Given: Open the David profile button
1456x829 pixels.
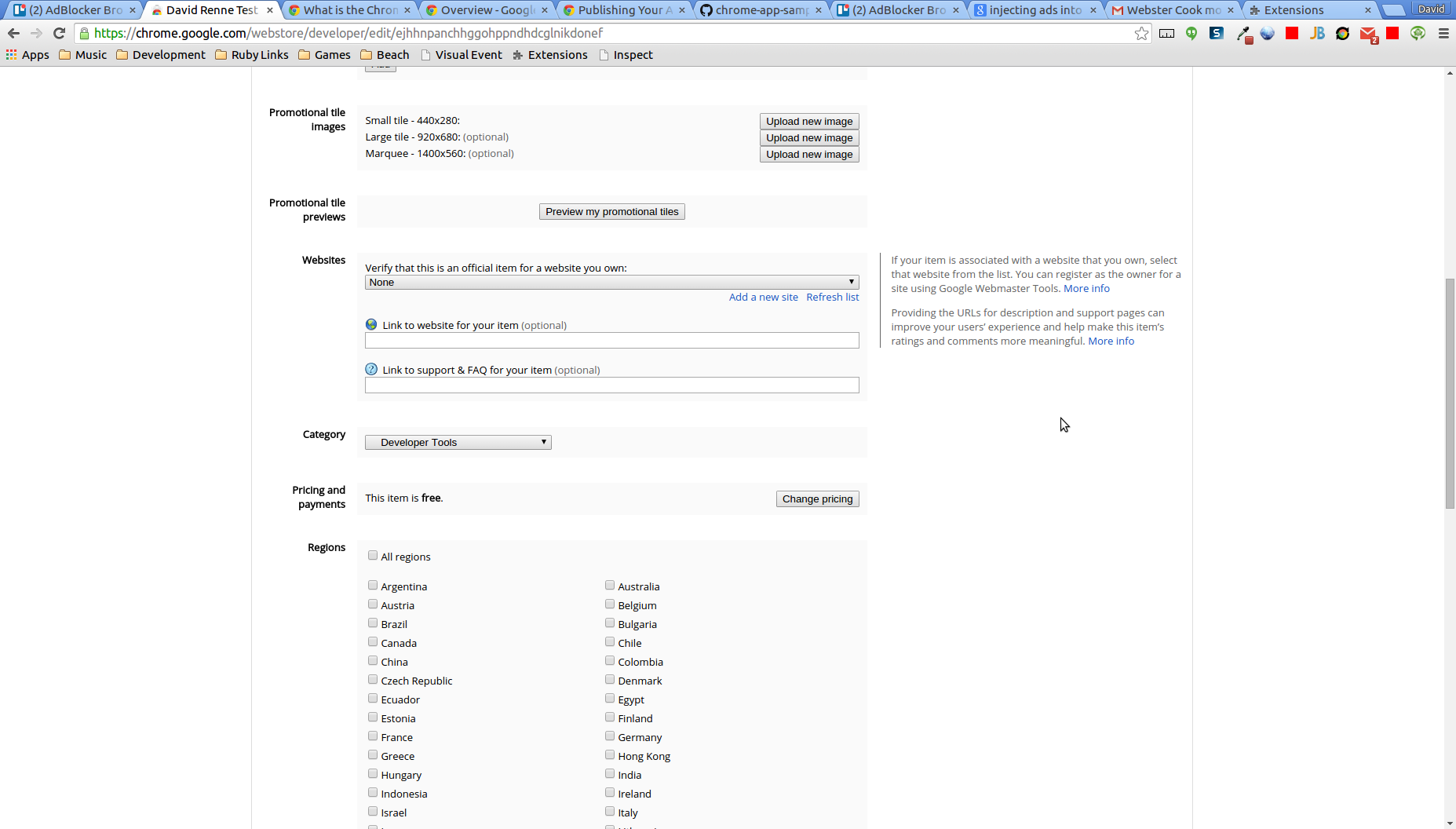Looking at the screenshot, I should (1431, 9).
